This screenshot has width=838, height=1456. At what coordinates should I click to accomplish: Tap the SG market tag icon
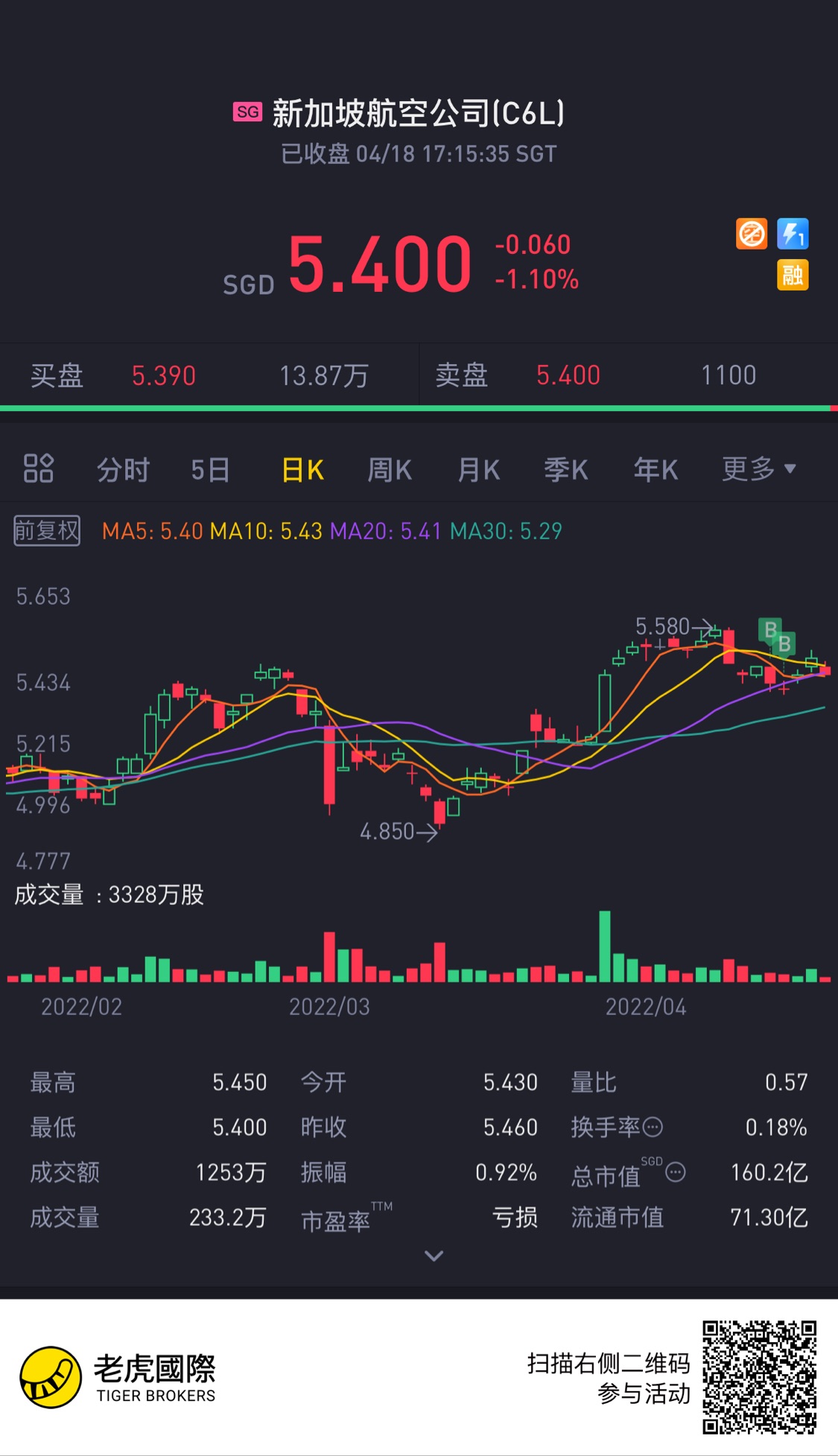247,112
